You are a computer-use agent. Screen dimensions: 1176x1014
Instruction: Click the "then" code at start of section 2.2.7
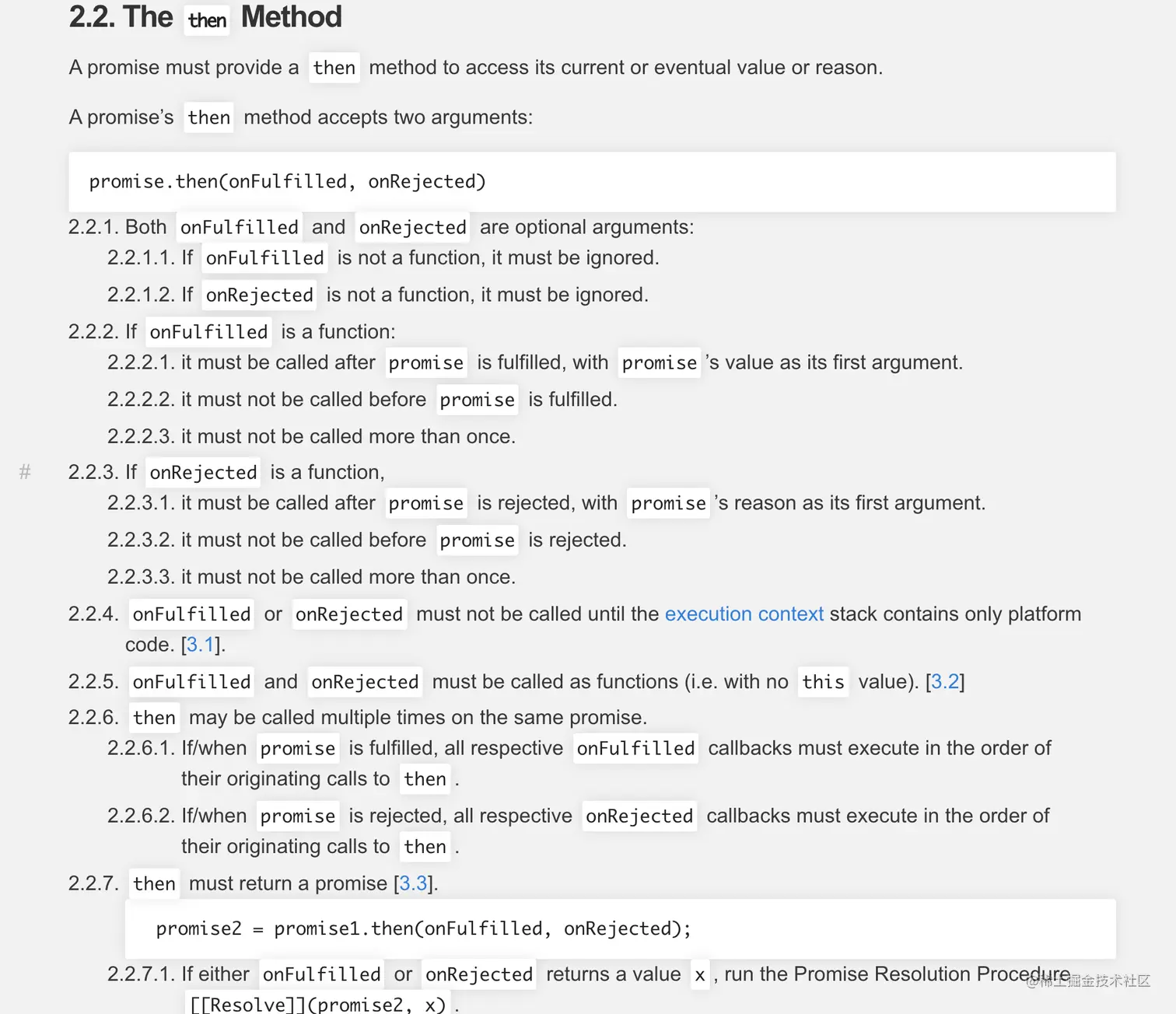154,884
